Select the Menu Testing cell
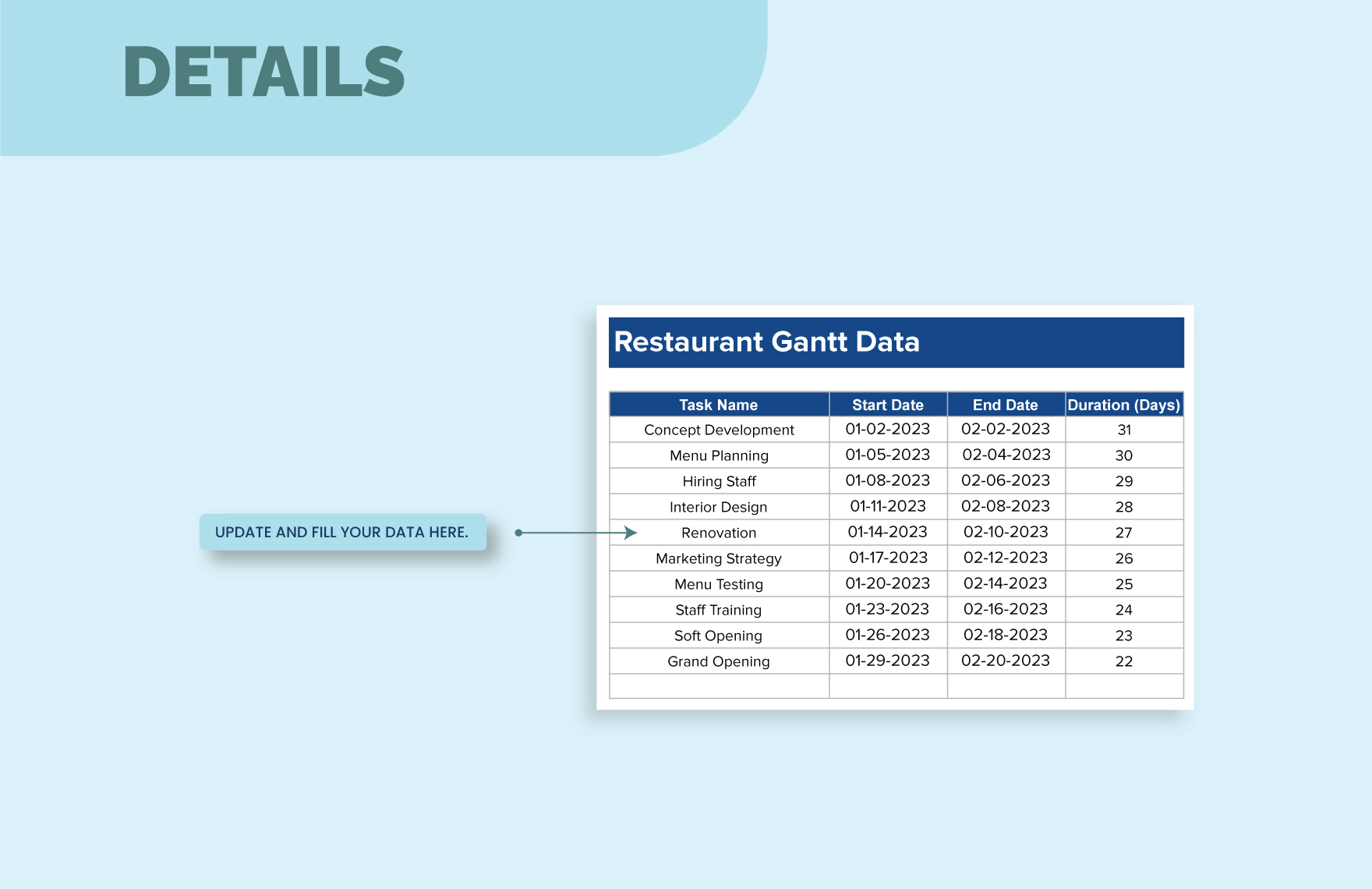The height and width of the screenshot is (889, 1372). coord(719,584)
